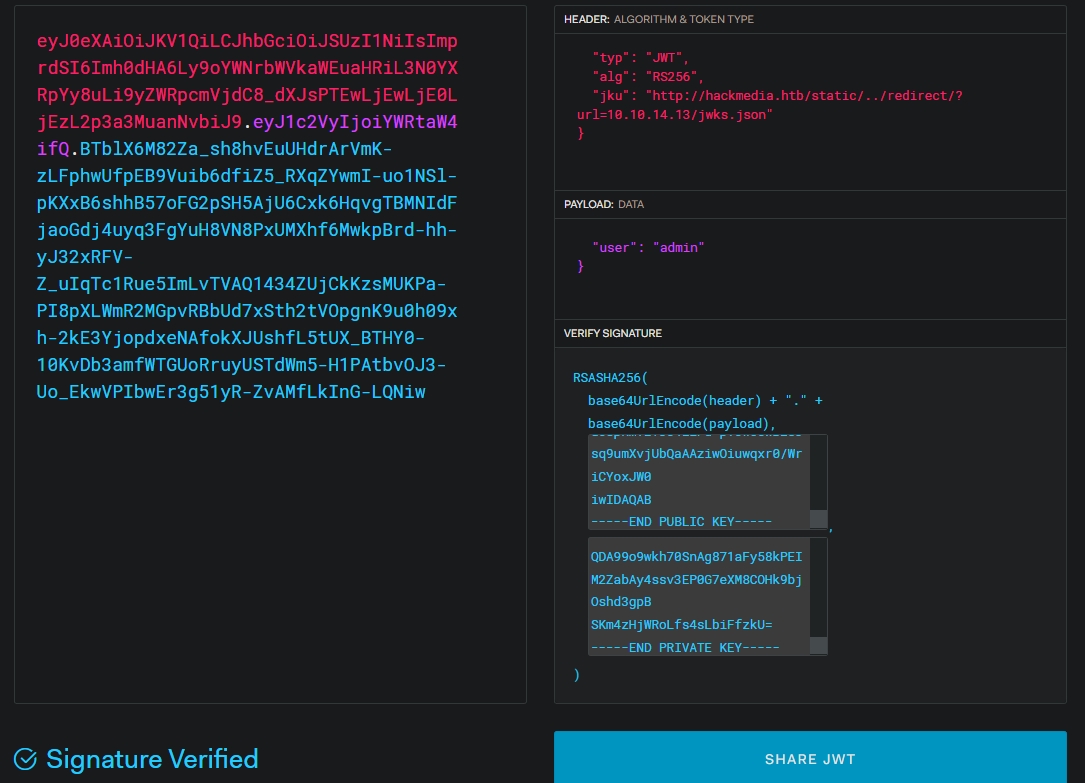The width and height of the screenshot is (1085, 783).
Task: Click the "typ": "JWT" line in header
Action: [640, 57]
